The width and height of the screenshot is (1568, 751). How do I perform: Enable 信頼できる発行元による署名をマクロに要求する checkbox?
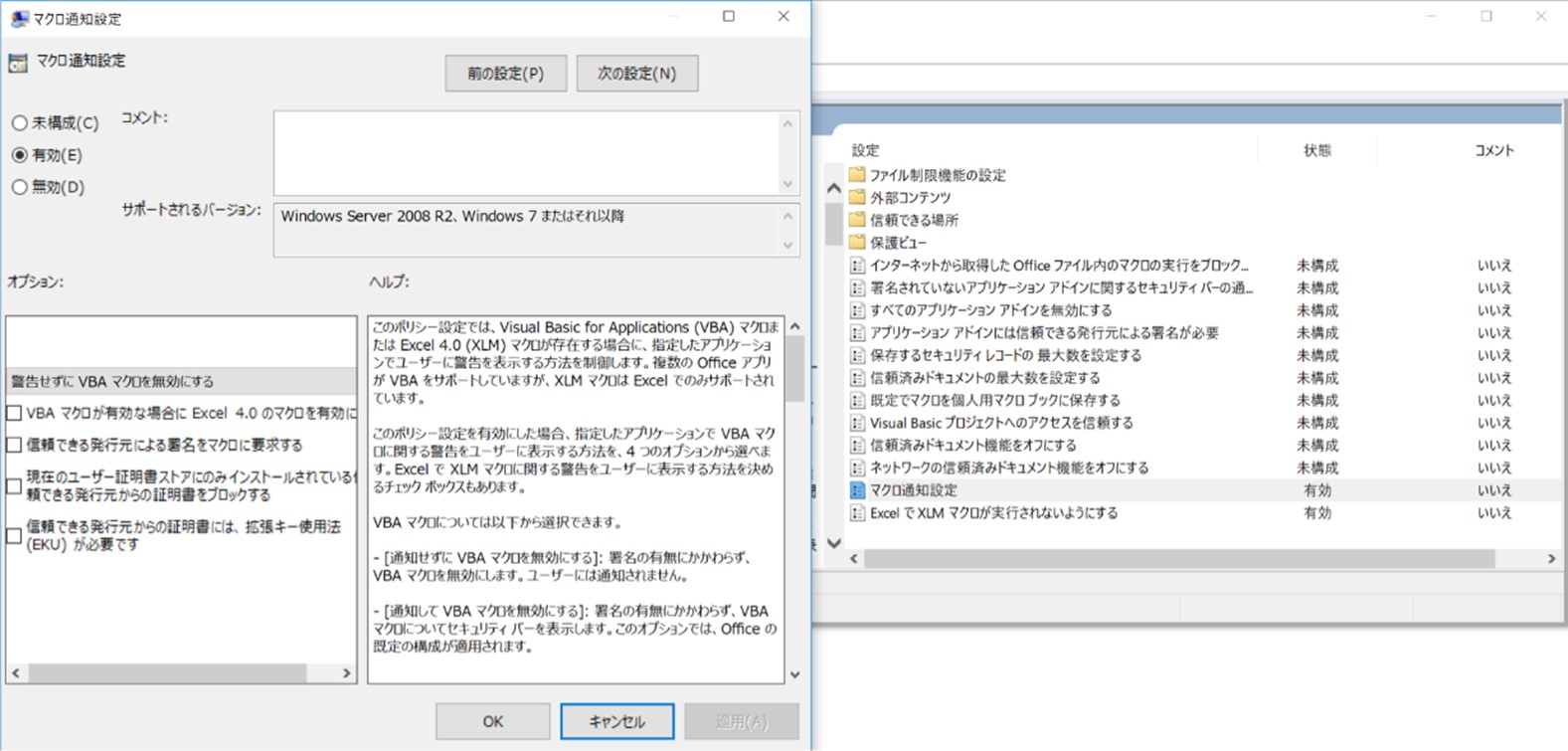[x=15, y=445]
